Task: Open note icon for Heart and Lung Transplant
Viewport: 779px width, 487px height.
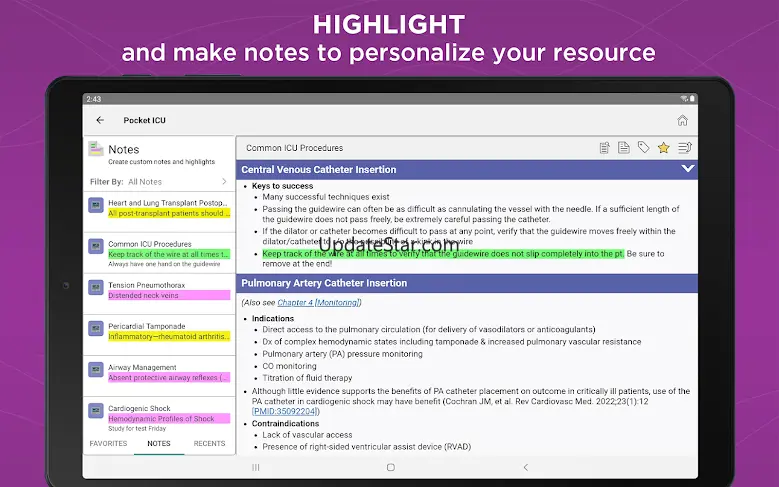Action: pyautogui.click(x=96, y=205)
